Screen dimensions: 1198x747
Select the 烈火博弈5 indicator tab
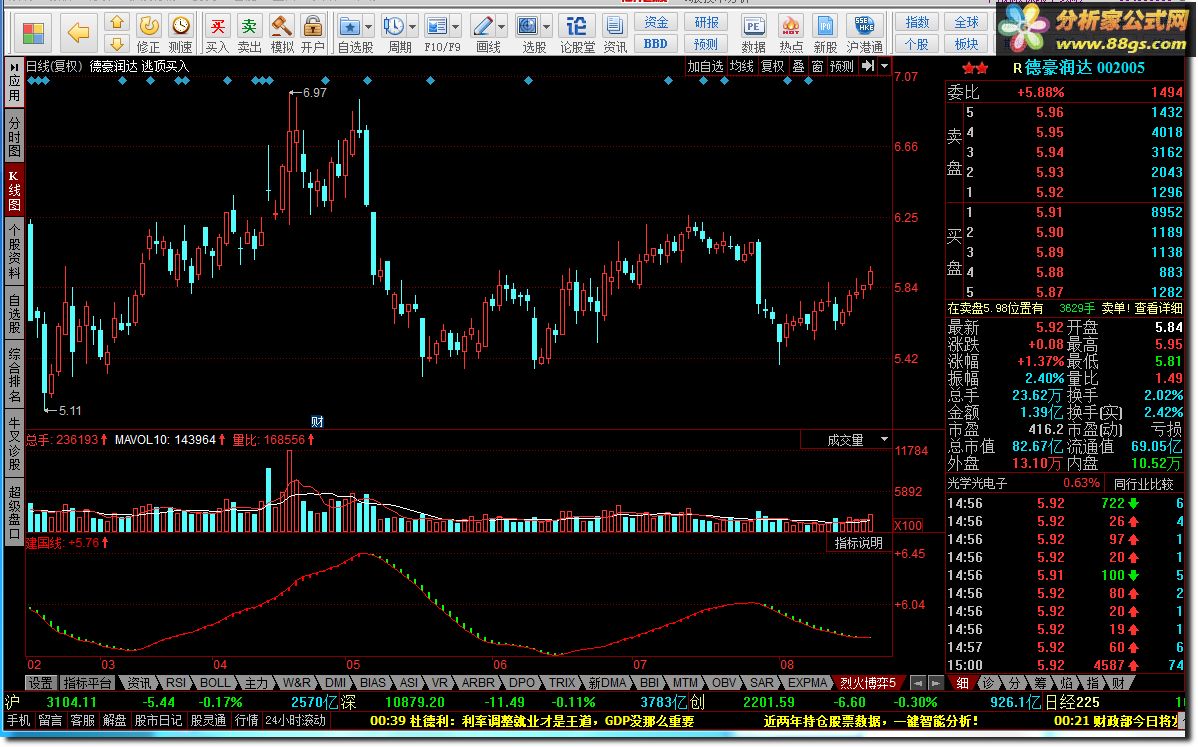click(x=867, y=683)
